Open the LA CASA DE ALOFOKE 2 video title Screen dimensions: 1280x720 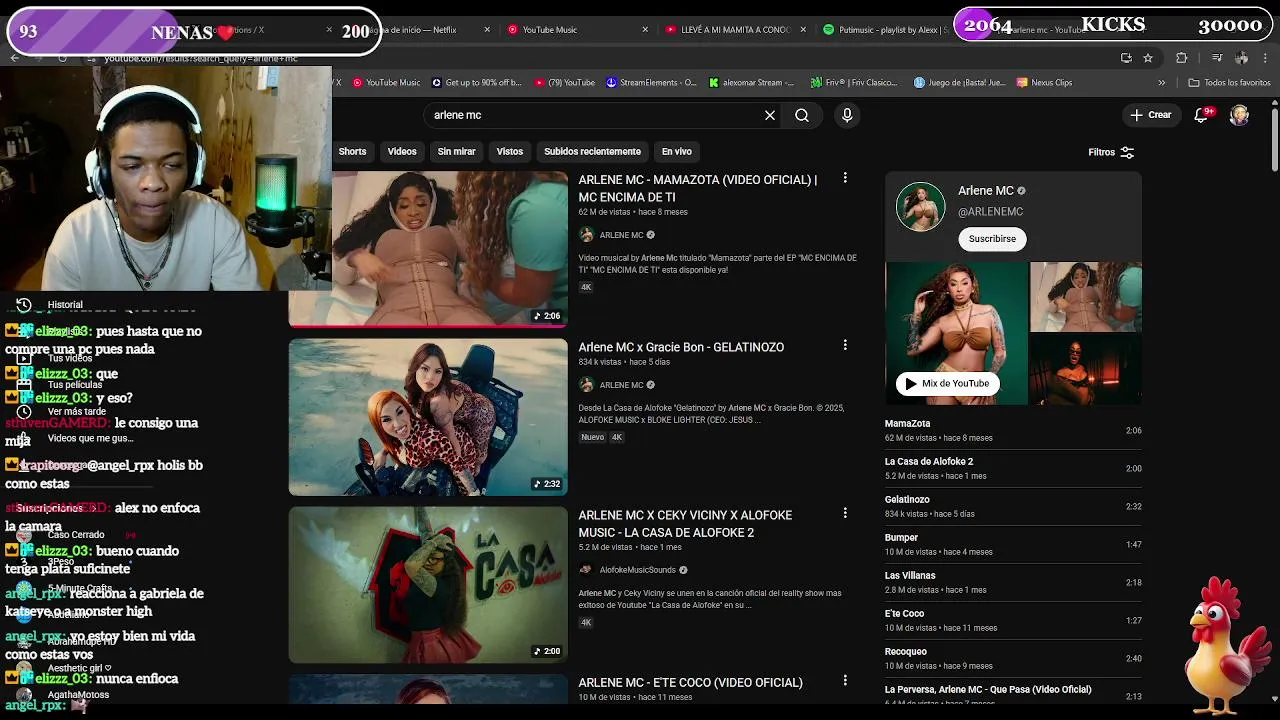click(685, 524)
